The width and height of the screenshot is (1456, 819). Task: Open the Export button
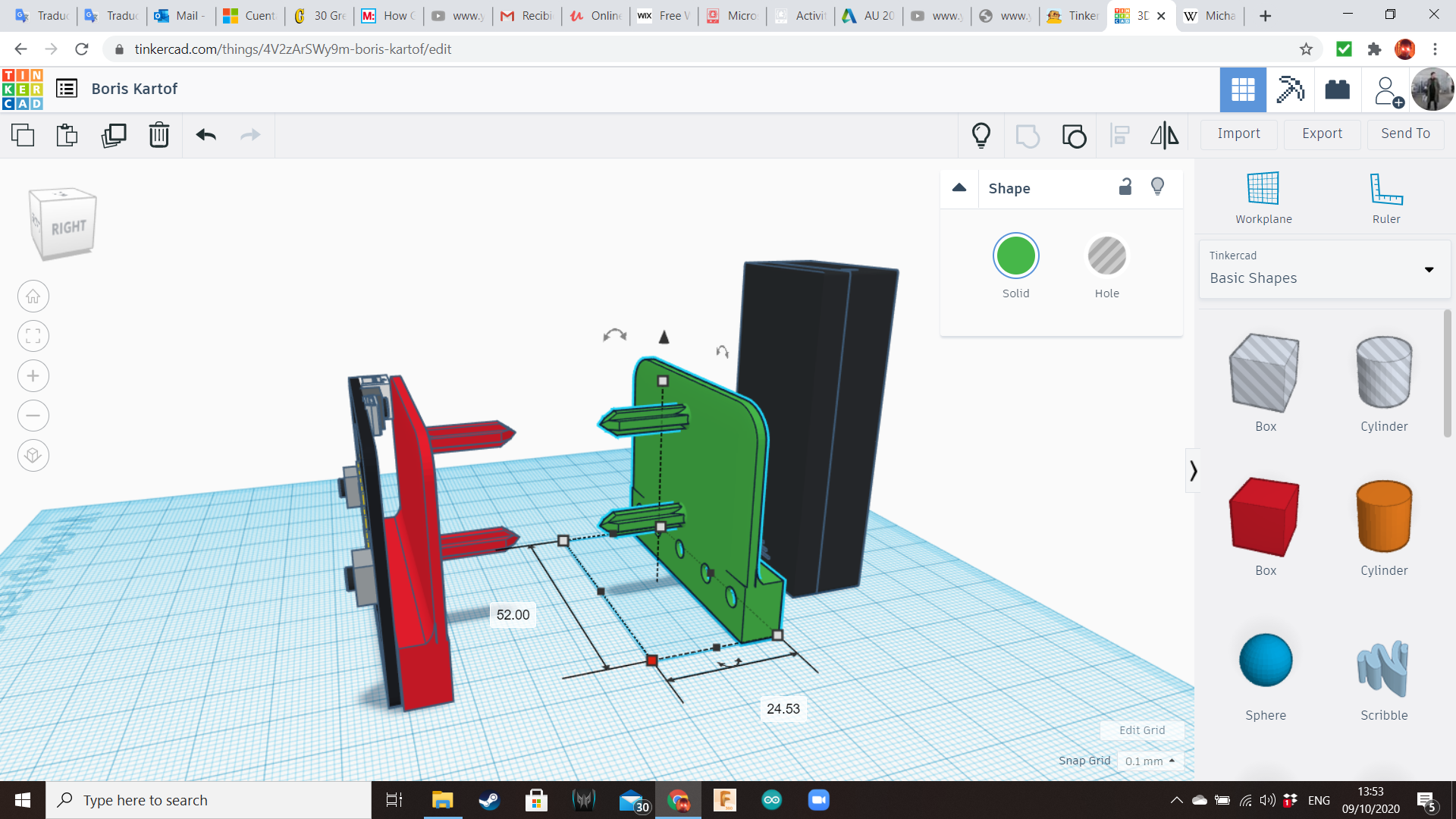(1322, 133)
